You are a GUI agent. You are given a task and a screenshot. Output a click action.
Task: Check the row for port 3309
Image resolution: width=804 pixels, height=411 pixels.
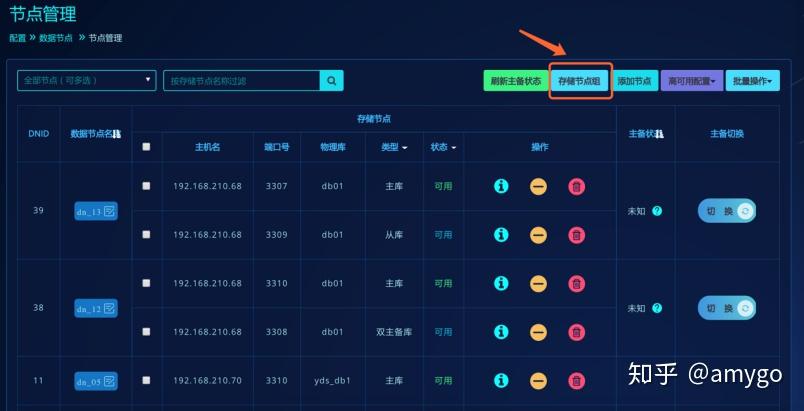click(147, 234)
